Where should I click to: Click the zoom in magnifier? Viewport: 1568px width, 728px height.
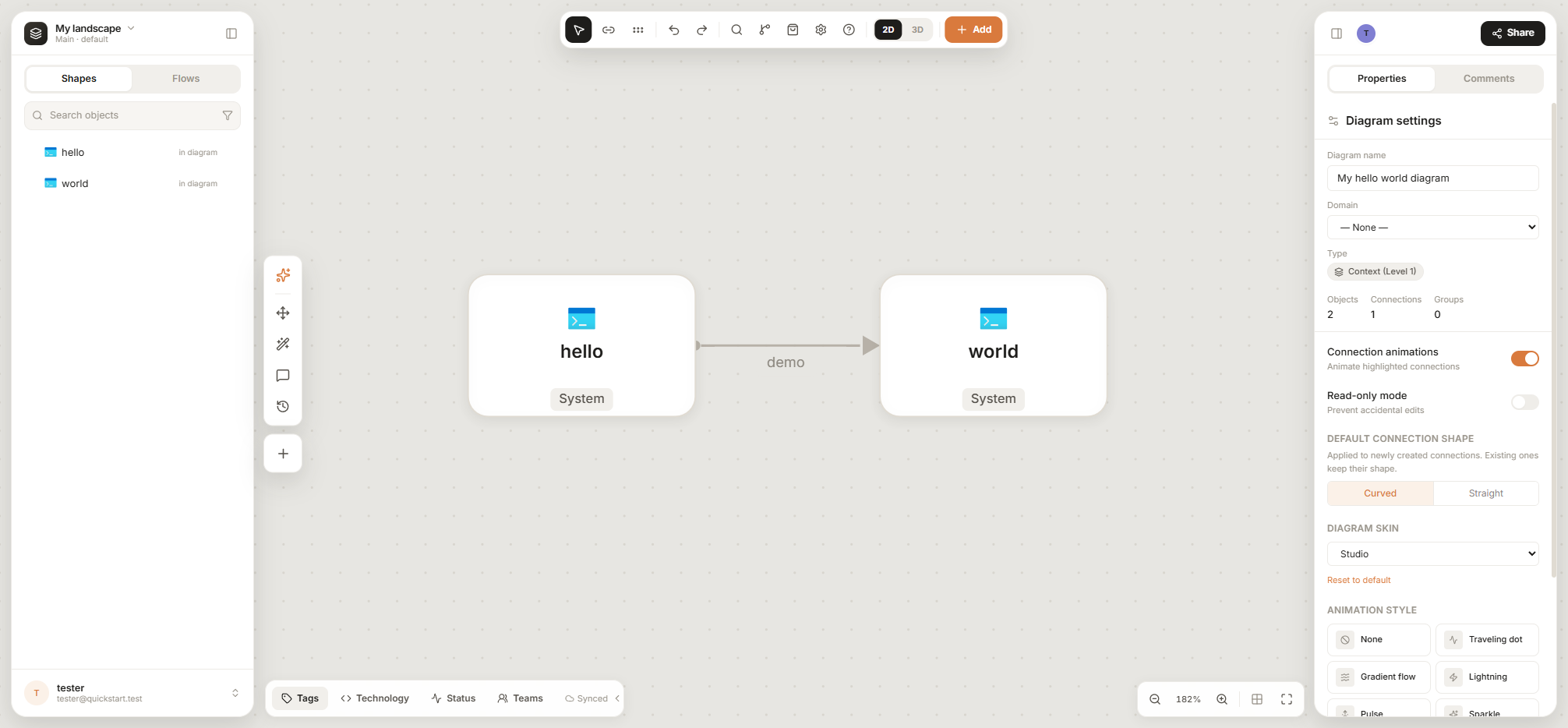pos(1222,699)
